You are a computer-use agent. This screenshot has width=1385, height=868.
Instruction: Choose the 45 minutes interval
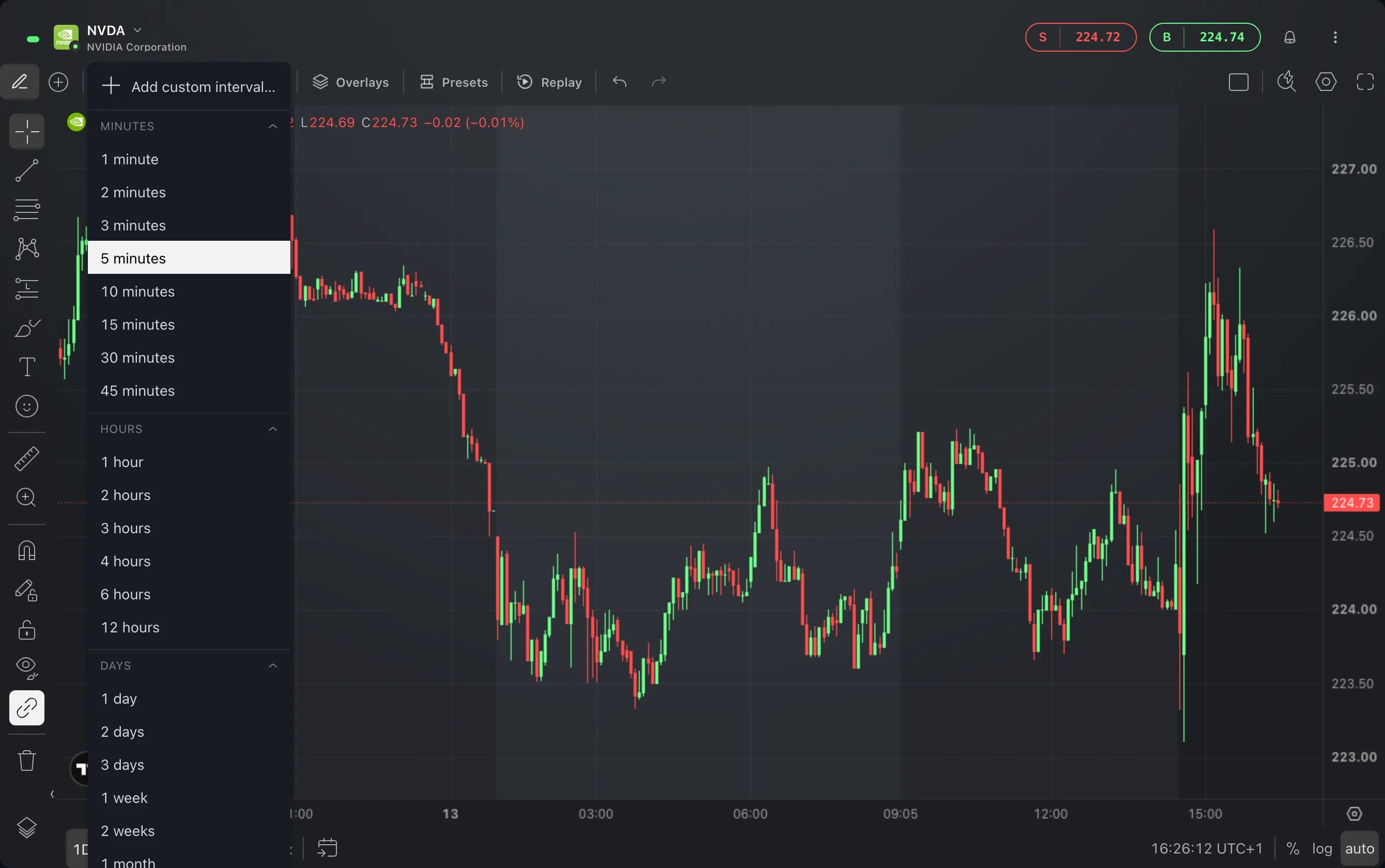(x=189, y=391)
